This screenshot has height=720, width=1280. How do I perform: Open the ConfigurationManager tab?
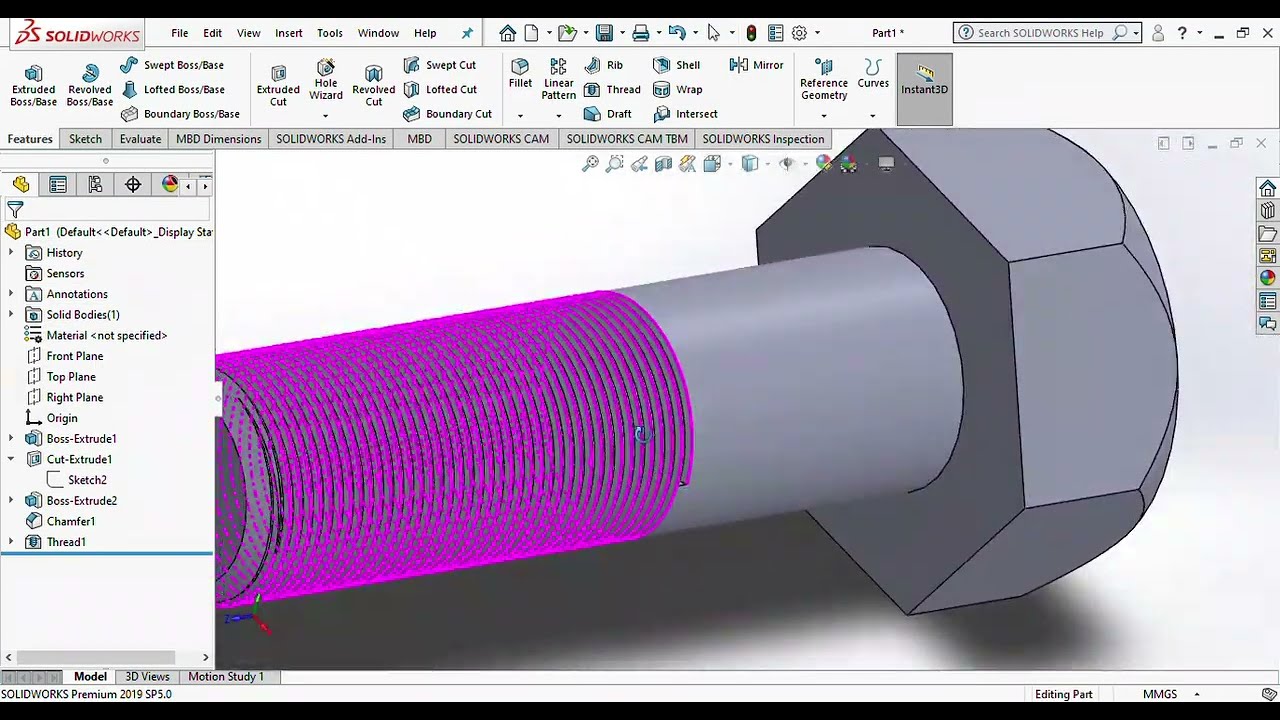tap(95, 184)
